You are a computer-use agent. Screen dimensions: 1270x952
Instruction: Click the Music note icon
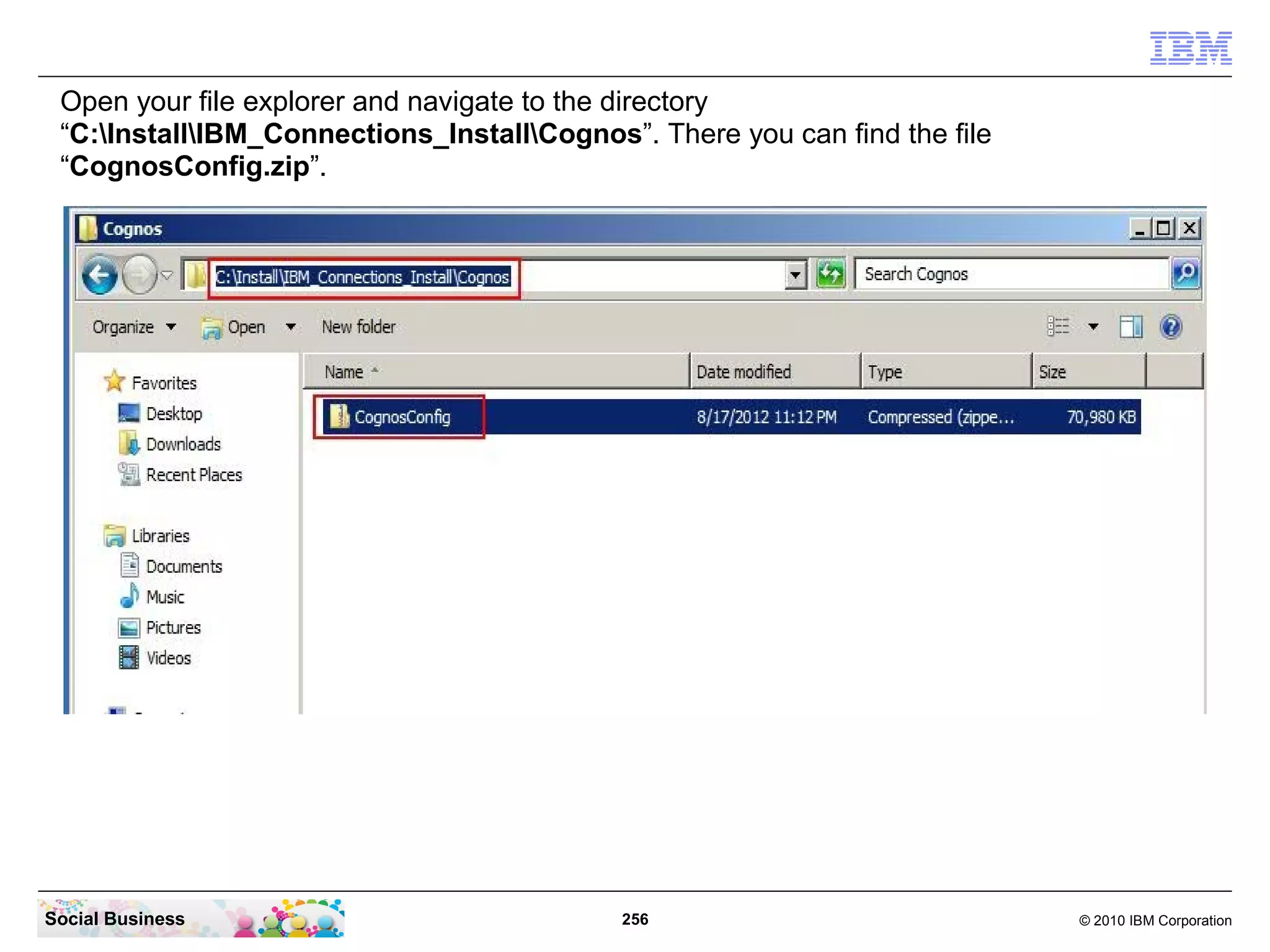pyautogui.click(x=130, y=596)
